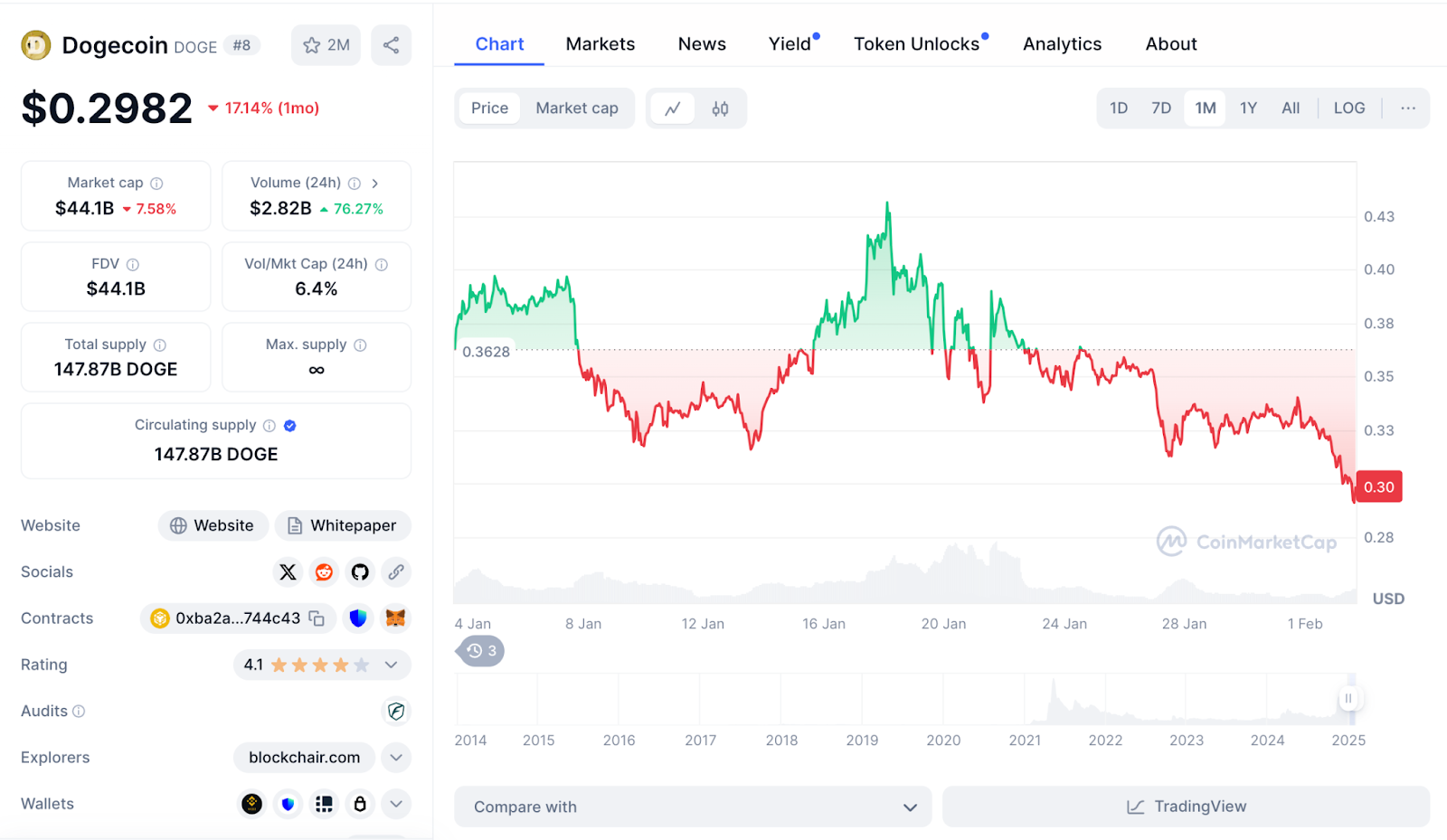Click the verified circulating supply badge
The height and width of the screenshot is (840, 1447).
(290, 425)
